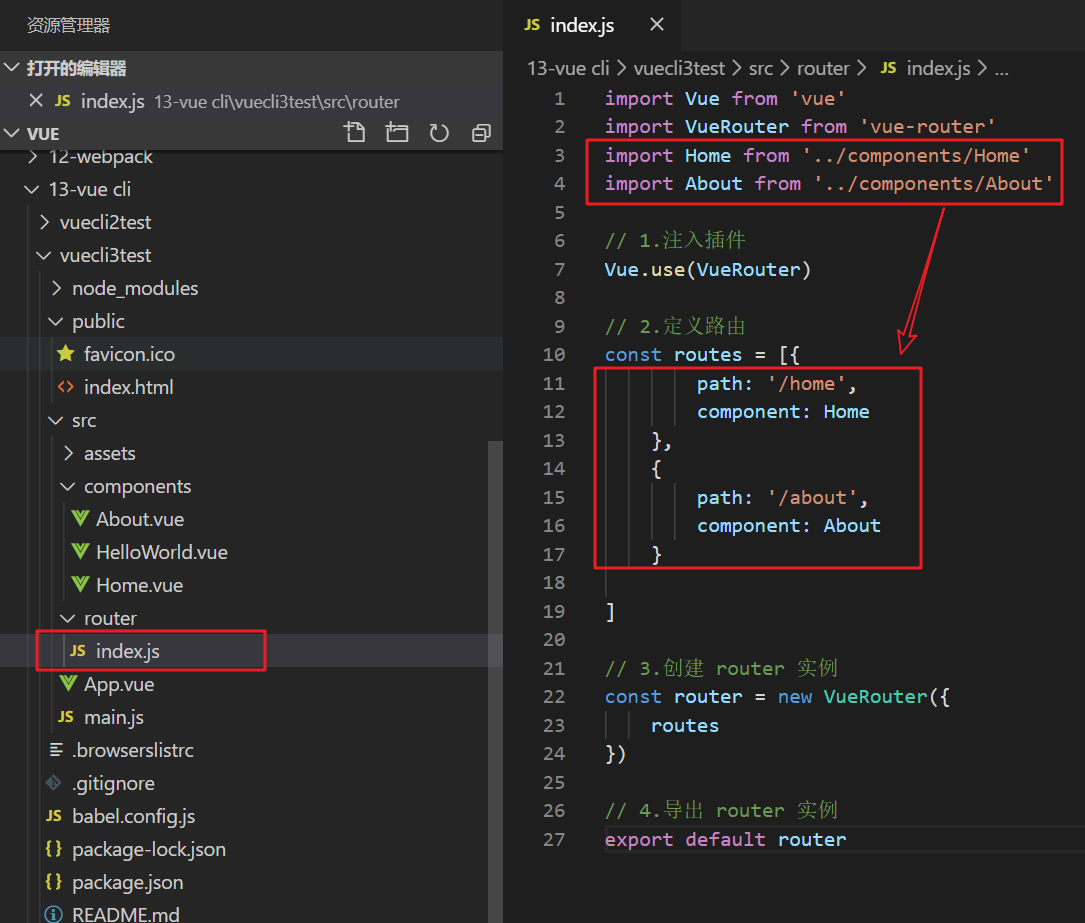Click the New File icon in explorer toolbar

click(355, 133)
